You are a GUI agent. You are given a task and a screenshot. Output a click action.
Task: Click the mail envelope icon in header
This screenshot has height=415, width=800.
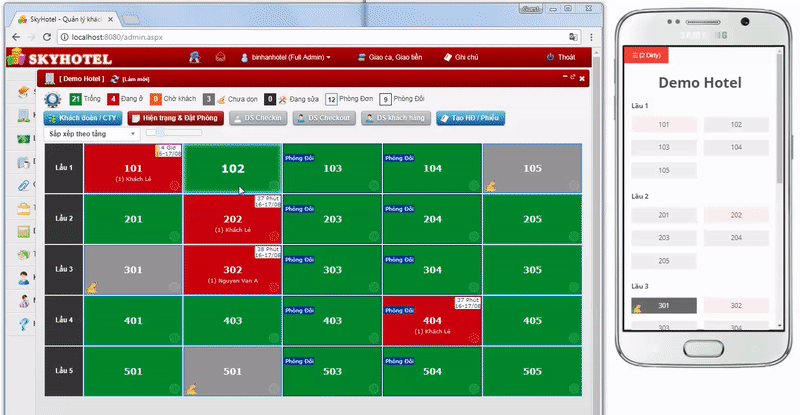click(221, 58)
